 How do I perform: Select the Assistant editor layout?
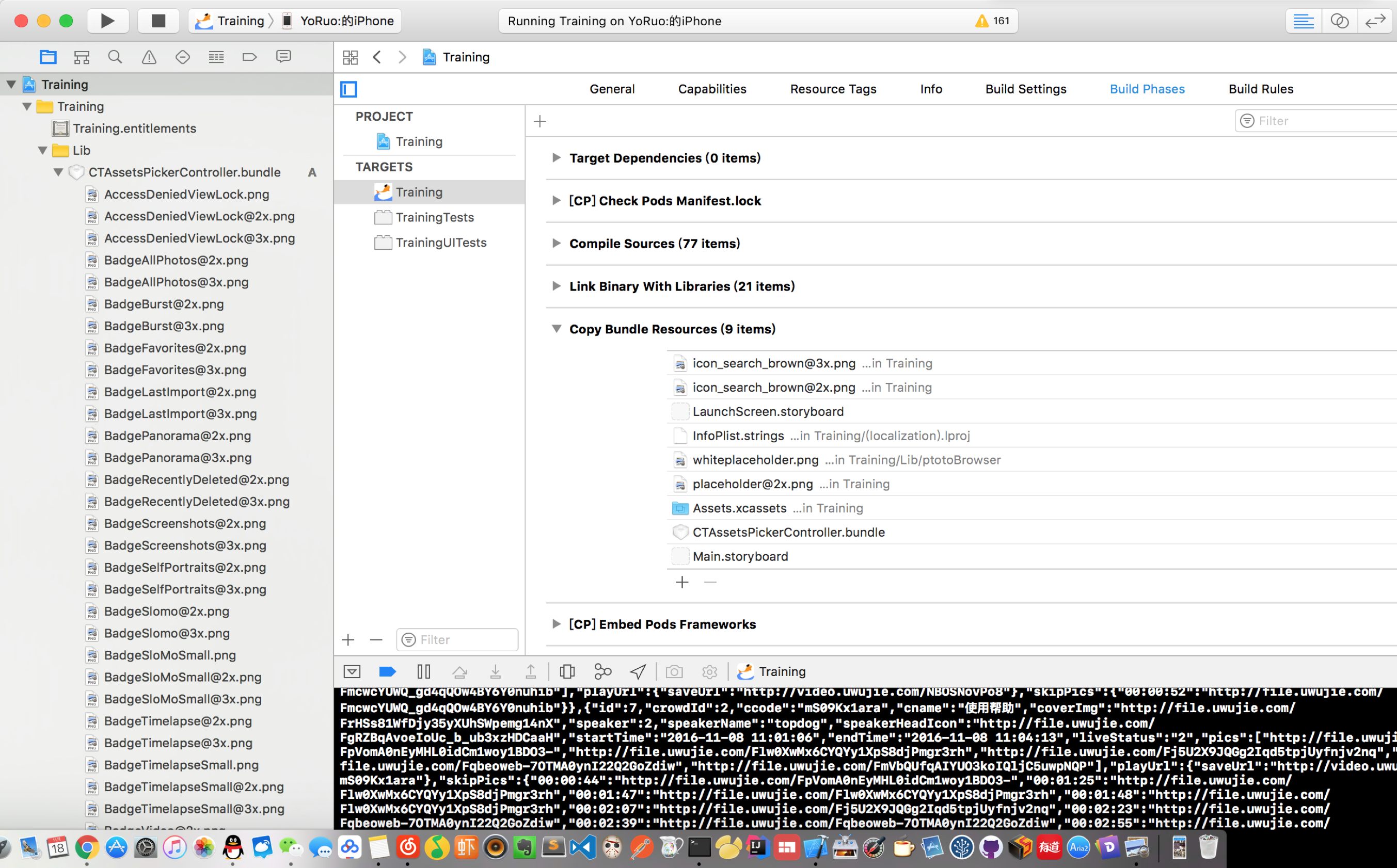click(1339, 21)
